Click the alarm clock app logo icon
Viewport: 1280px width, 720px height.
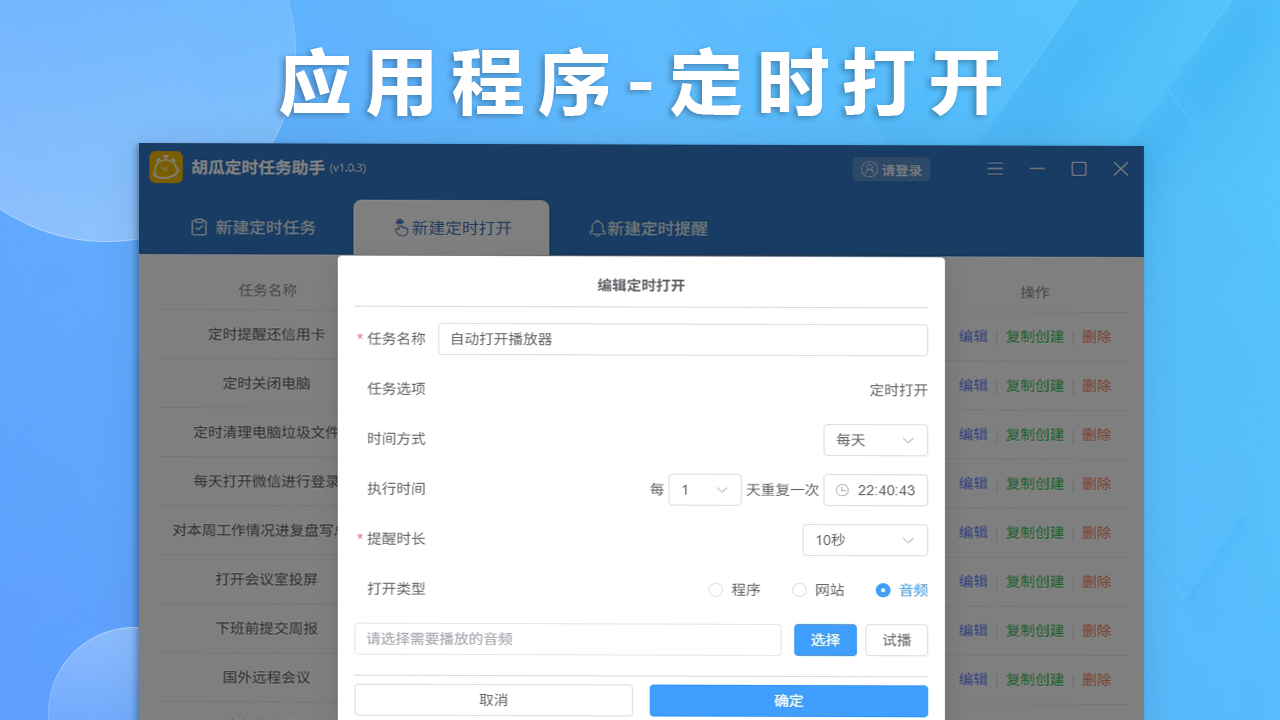[166, 168]
